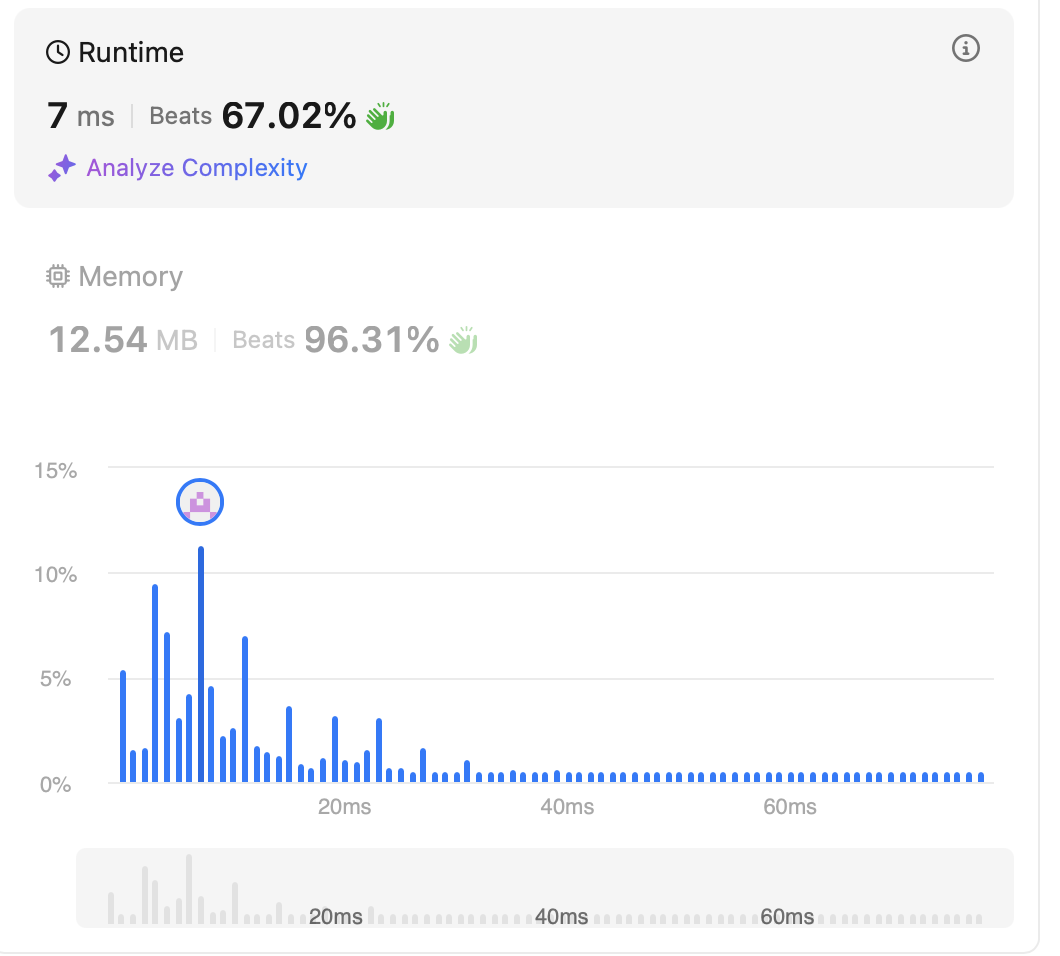Viewport: 1060px width, 956px height.
Task: Click the 40ms label on main chart axis
Action: (x=566, y=807)
